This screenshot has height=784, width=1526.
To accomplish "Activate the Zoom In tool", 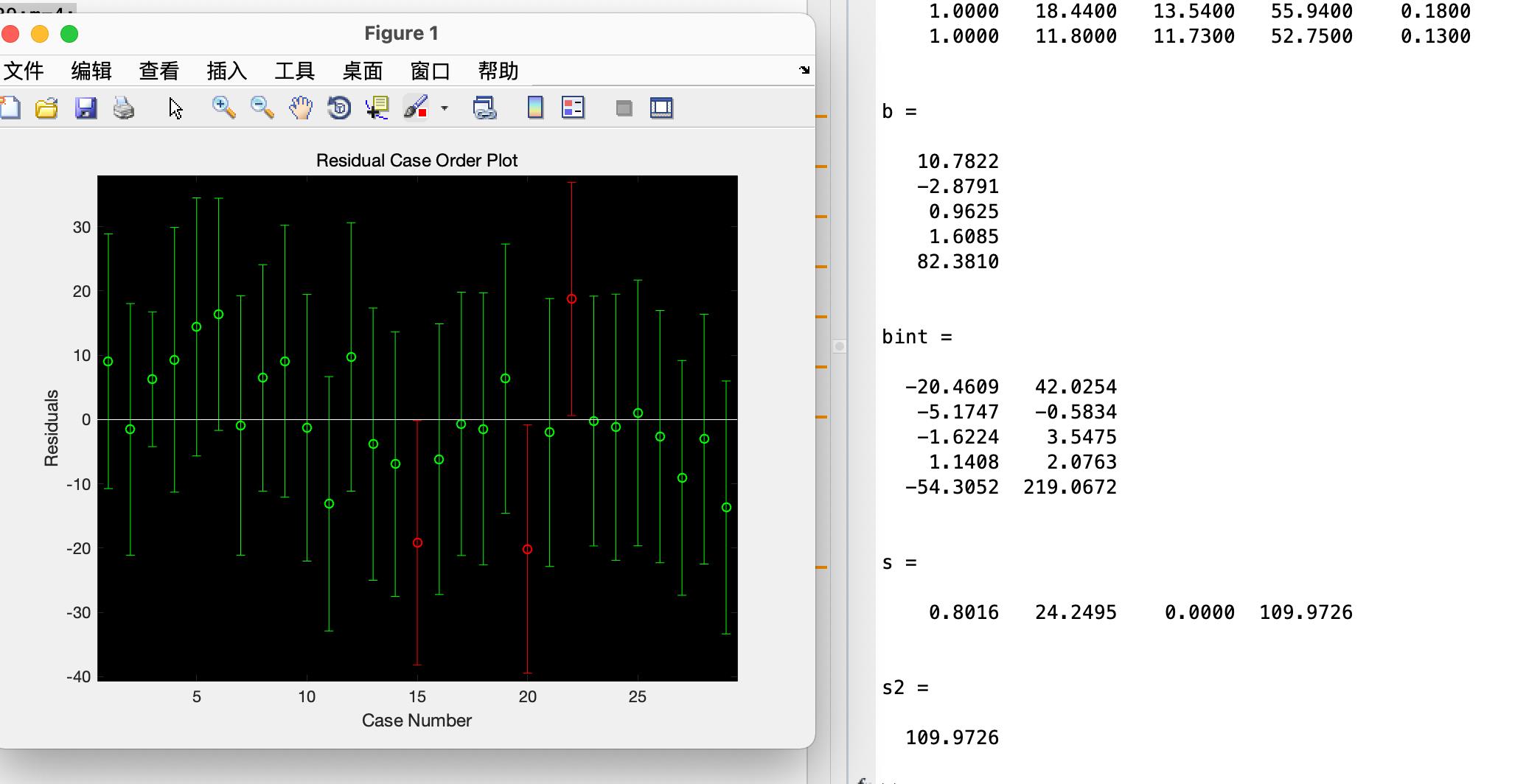I will 223,108.
